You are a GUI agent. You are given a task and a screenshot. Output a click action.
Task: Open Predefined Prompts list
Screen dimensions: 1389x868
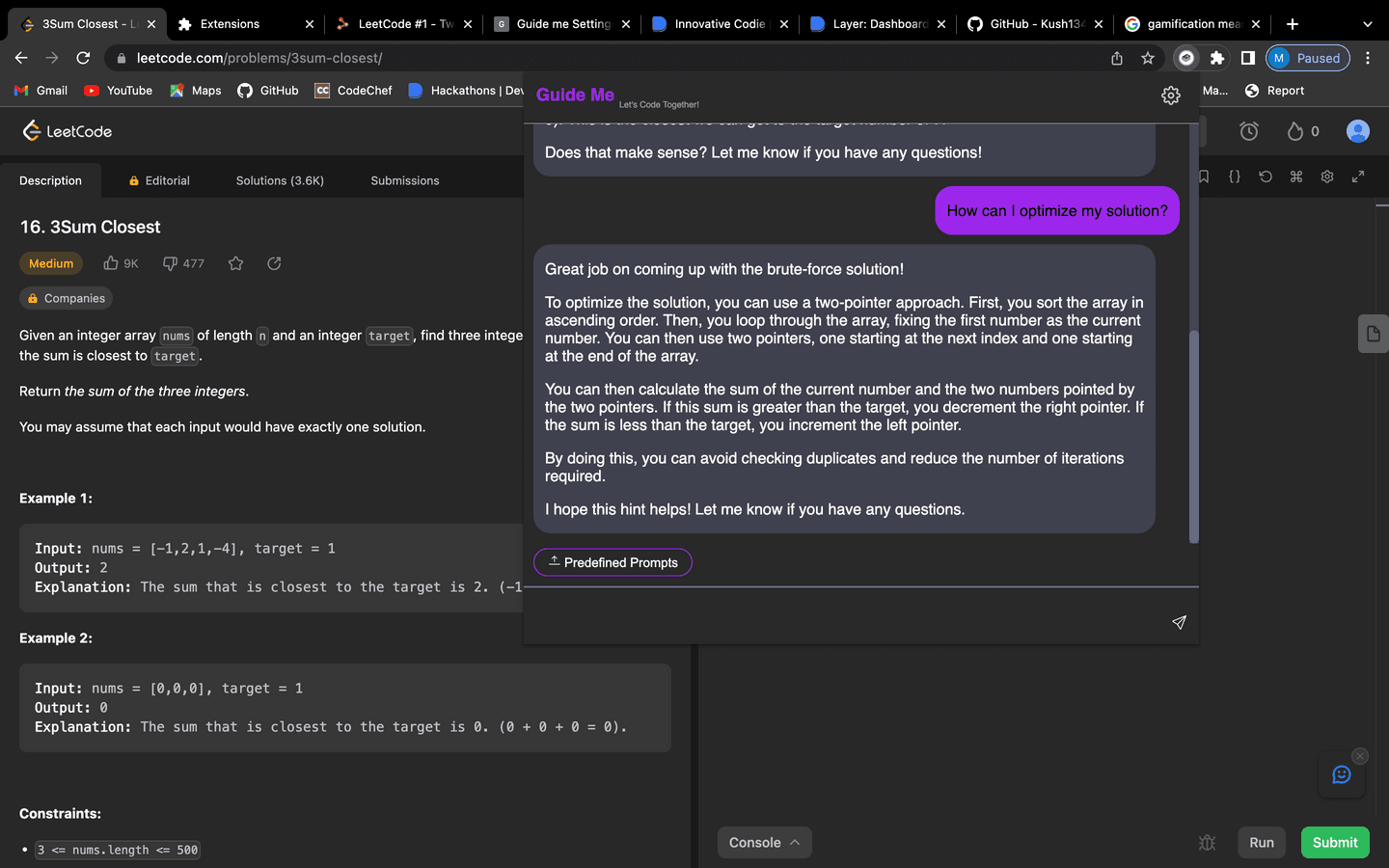pos(613,562)
